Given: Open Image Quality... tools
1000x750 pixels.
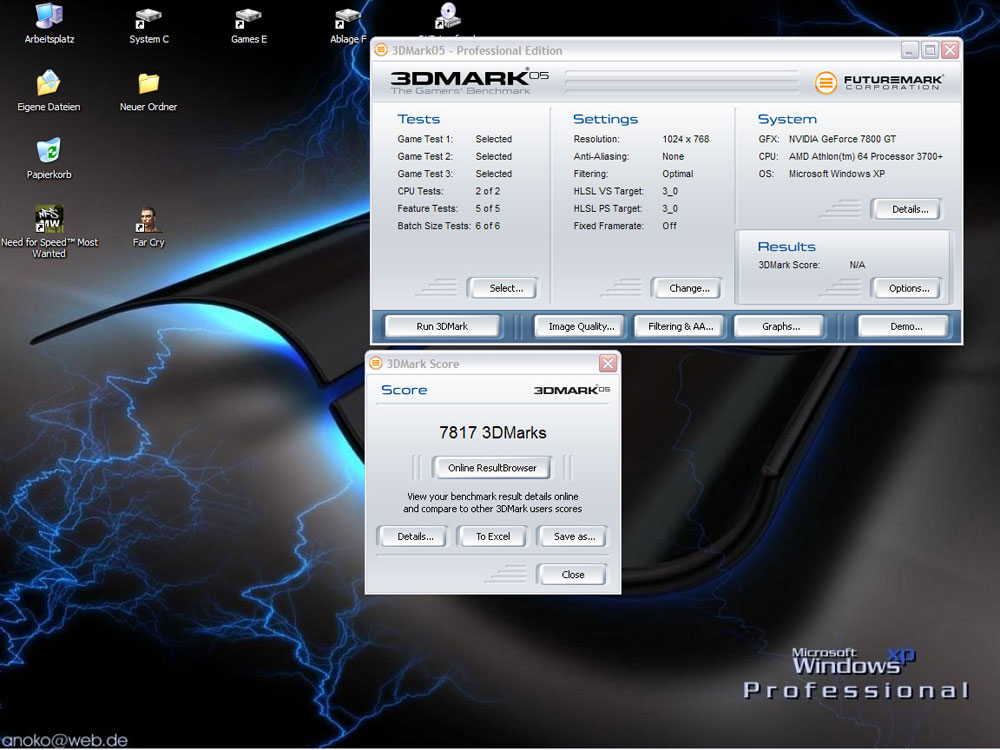Looking at the screenshot, I should (x=580, y=327).
